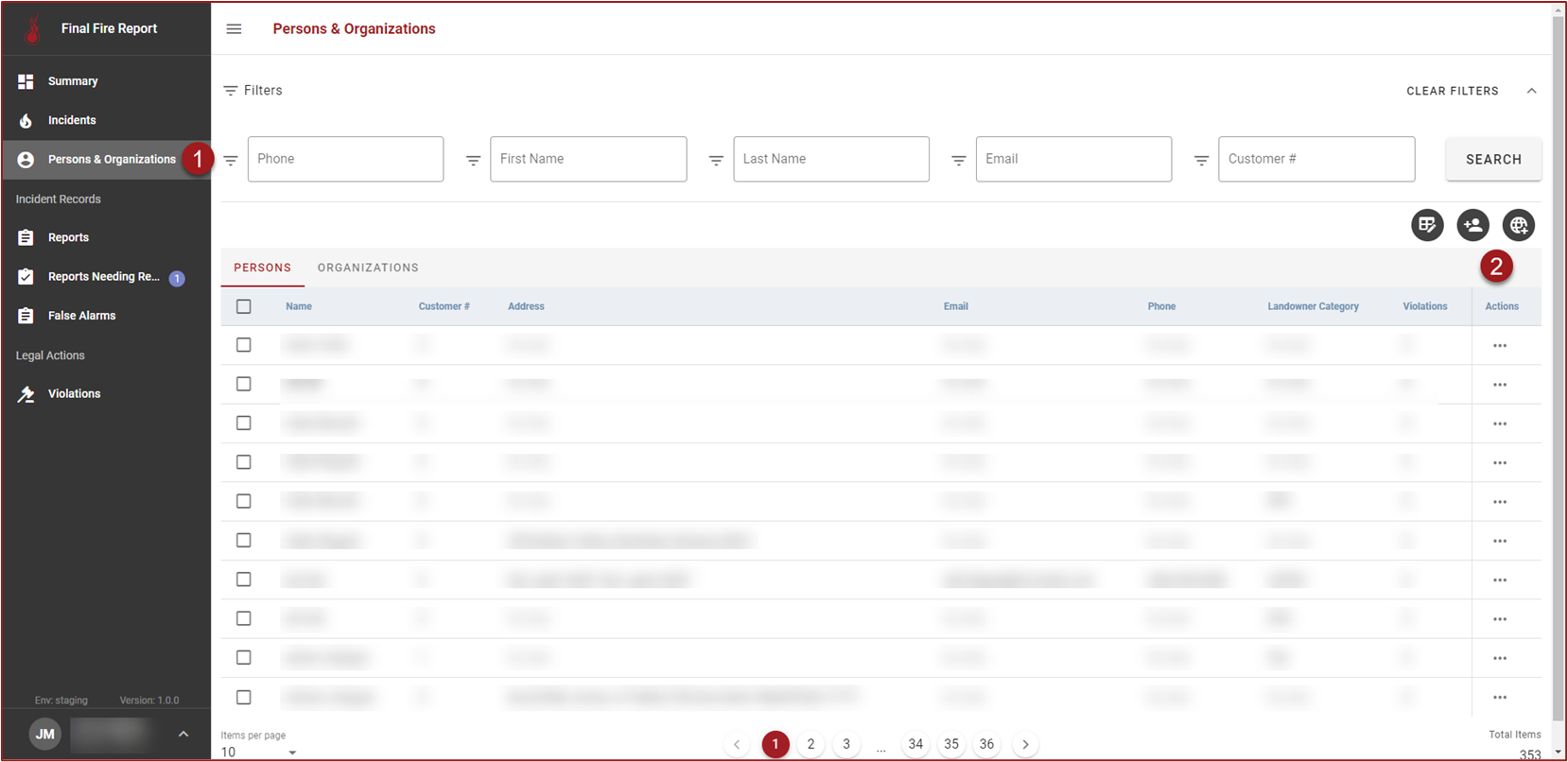Go to Summary dashboard in sidebar

click(x=72, y=81)
